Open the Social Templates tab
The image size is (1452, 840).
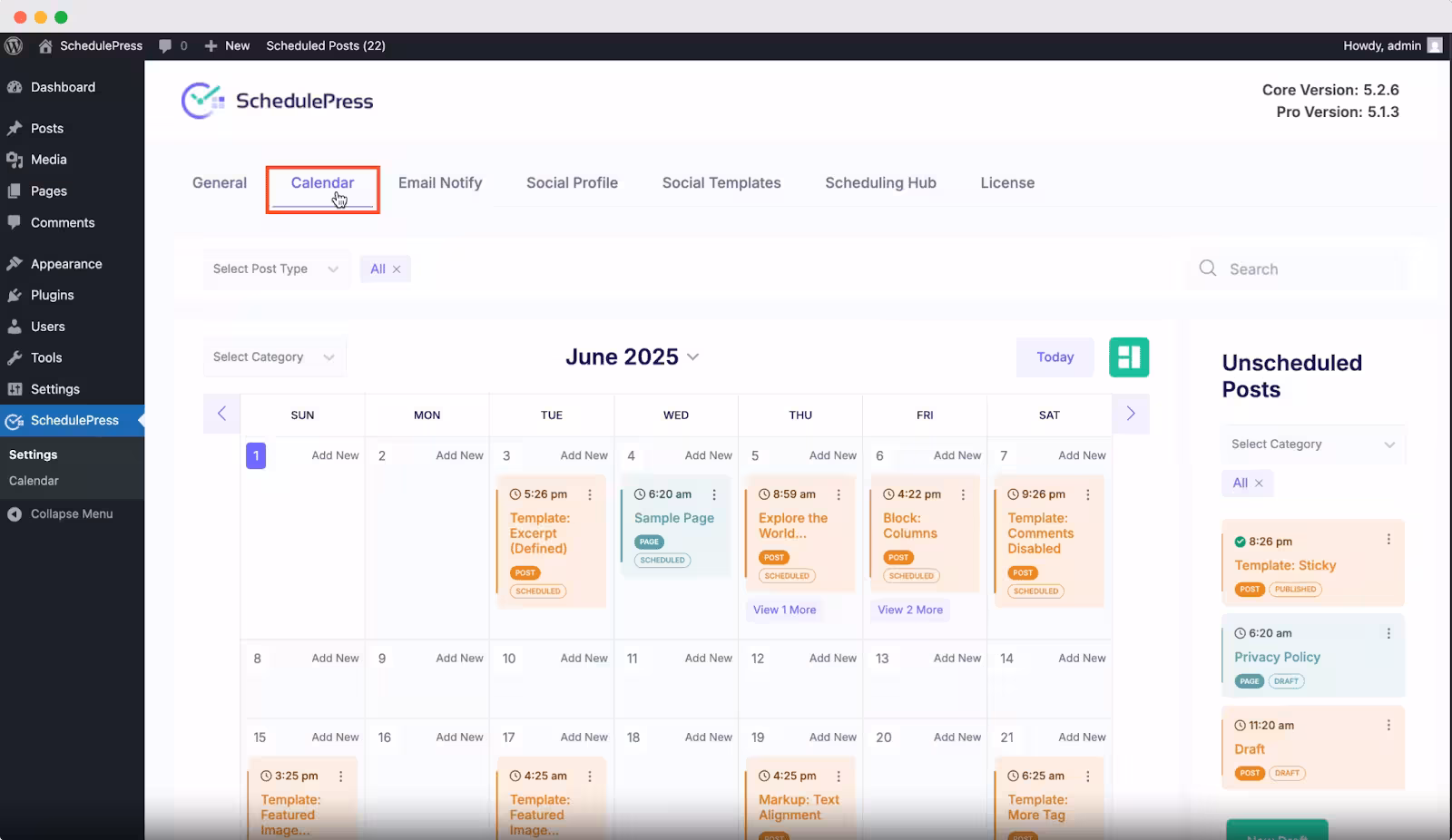(721, 183)
